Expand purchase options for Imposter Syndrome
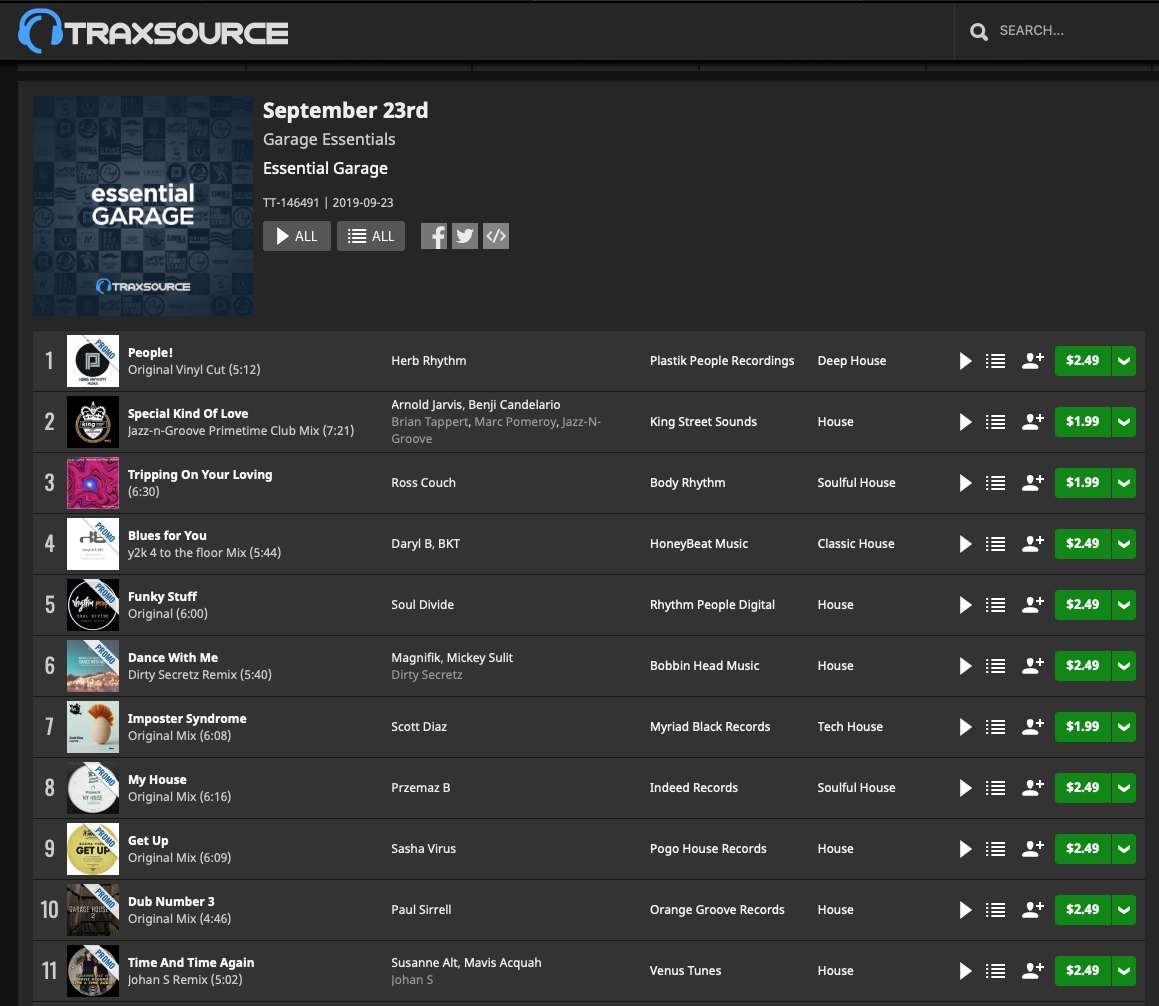 point(1124,727)
